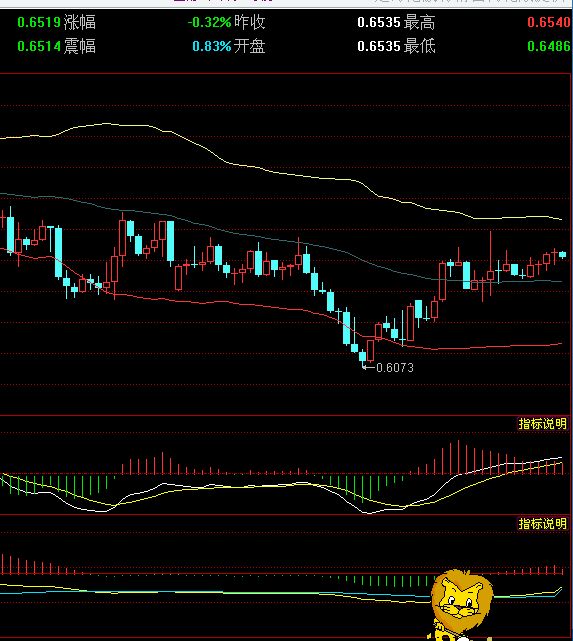Select the 最高 value 0.6540

pos(548,22)
